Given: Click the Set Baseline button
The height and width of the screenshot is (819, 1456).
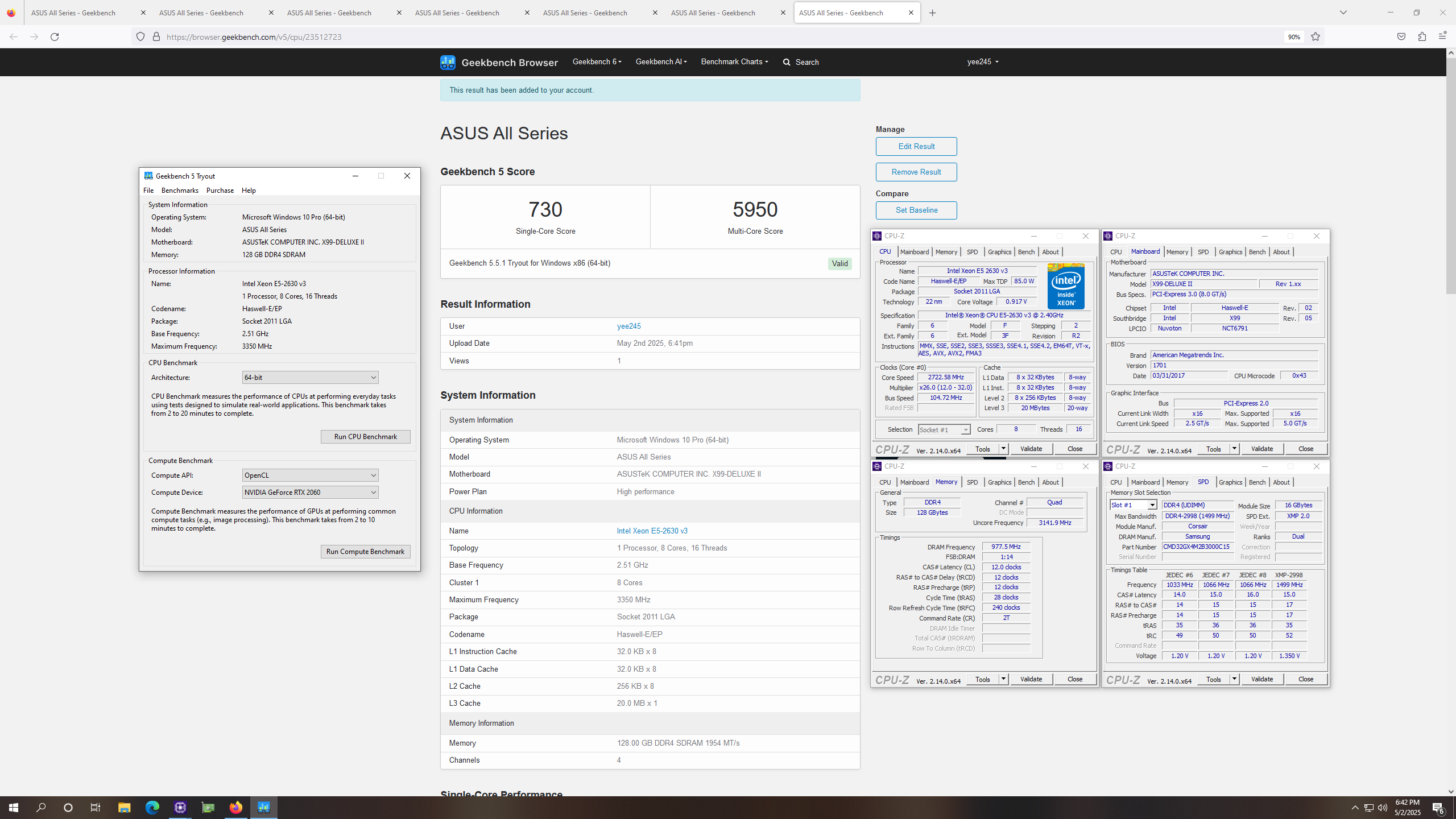Looking at the screenshot, I should point(916,210).
